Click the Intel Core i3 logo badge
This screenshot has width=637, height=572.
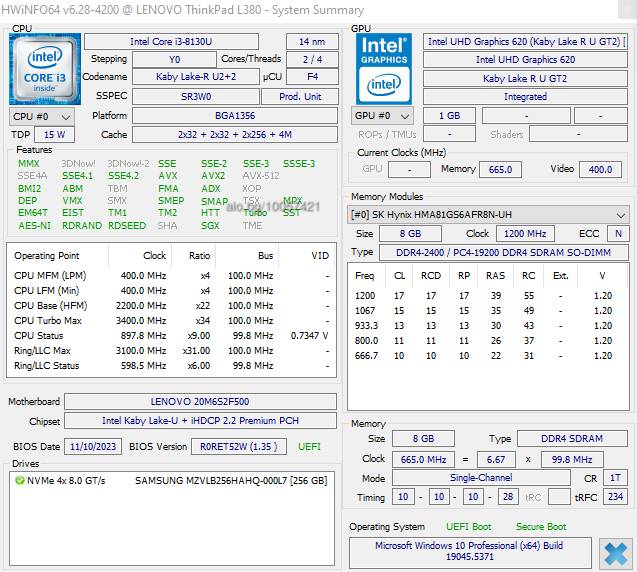coord(45,69)
